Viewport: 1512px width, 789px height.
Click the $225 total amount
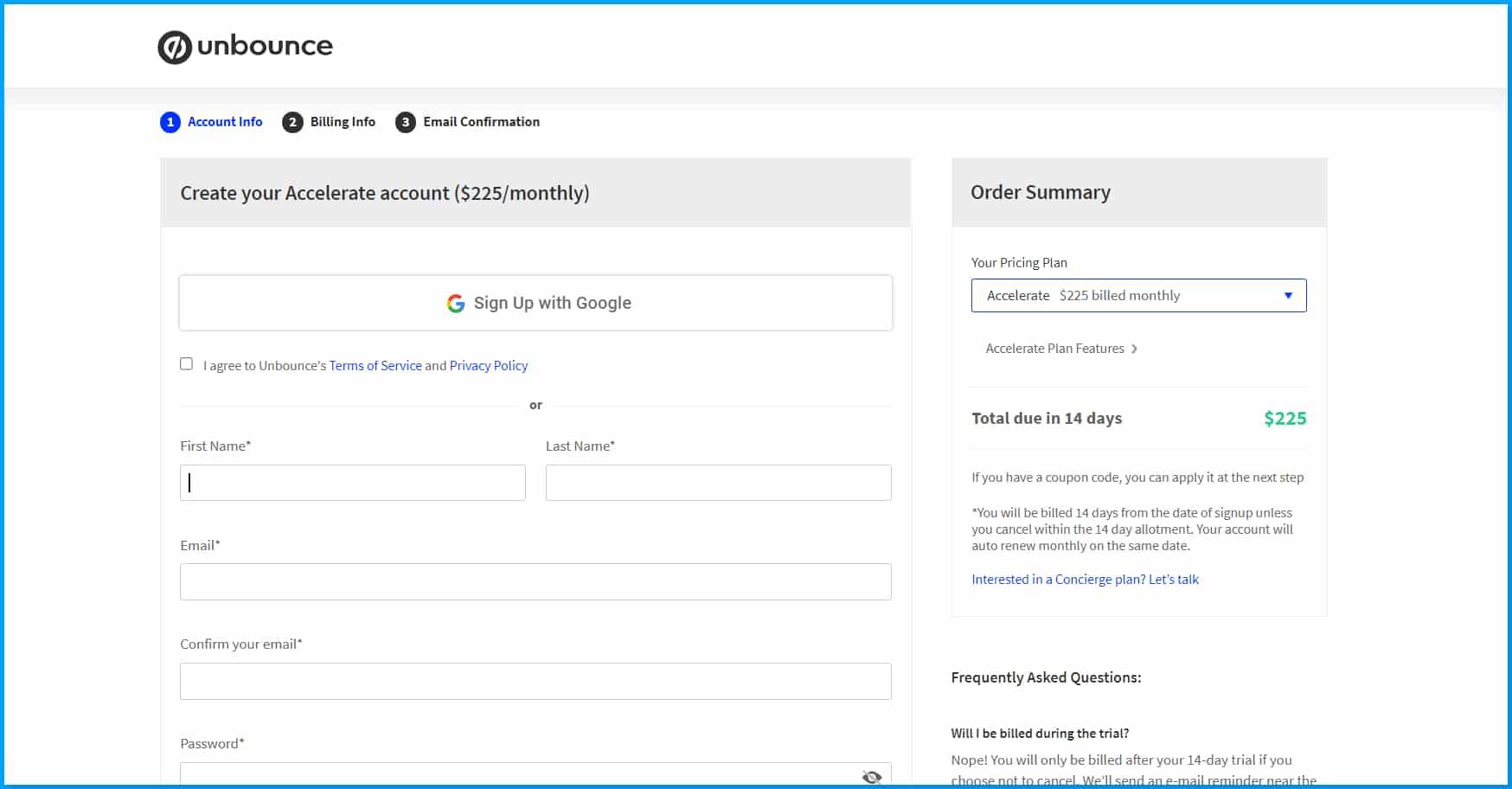(1285, 419)
